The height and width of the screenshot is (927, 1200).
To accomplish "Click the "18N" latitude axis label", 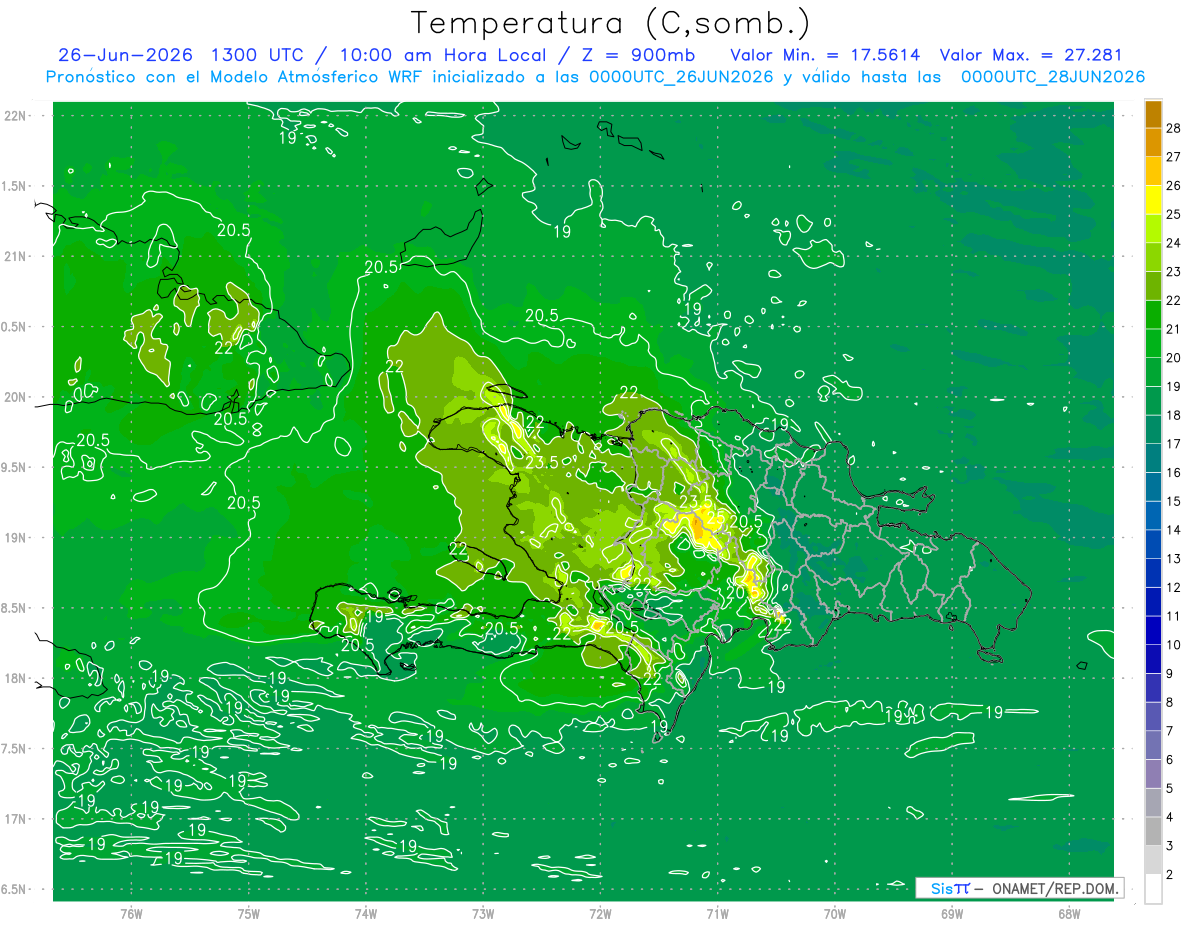I will click(x=15, y=678).
